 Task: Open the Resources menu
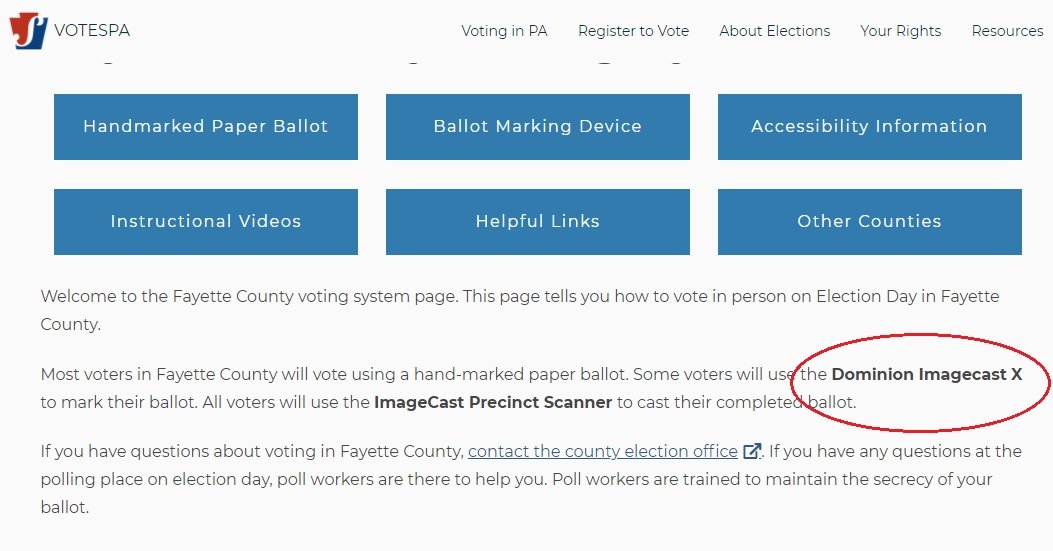pos(1007,31)
